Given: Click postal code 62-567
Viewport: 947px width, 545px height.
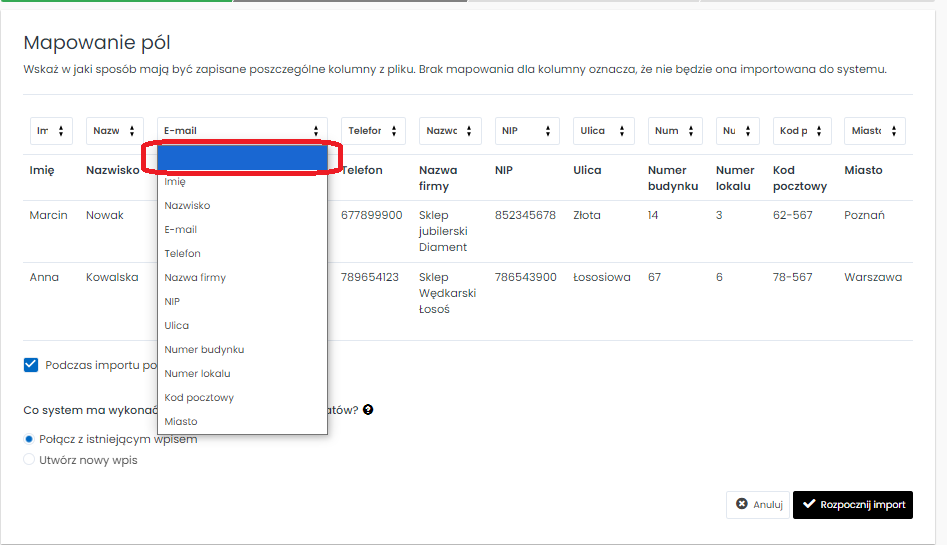Looking at the screenshot, I should click(792, 215).
